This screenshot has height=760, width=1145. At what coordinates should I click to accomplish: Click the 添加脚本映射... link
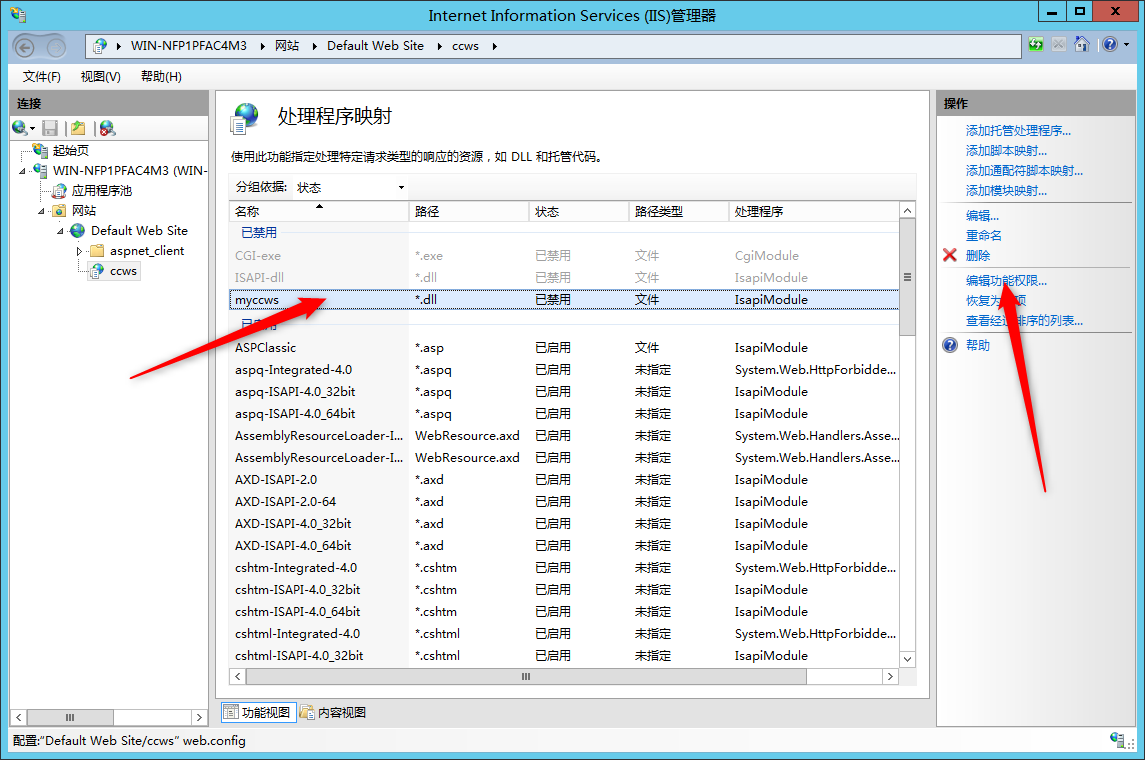tap(1006, 150)
